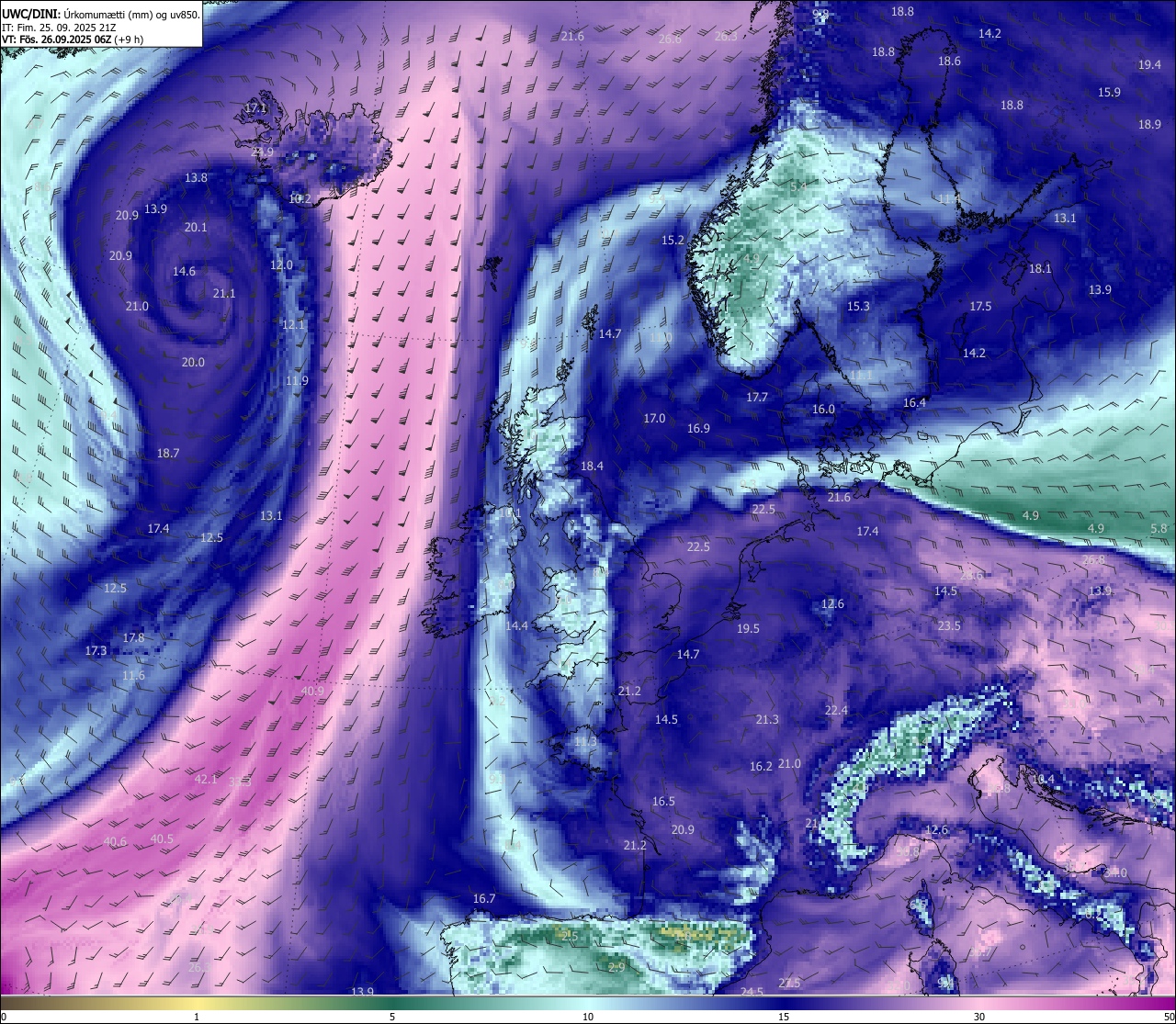Viewport: 1176px width, 1024px height.
Task: Click the 24.5 value label
Action: 752,991
